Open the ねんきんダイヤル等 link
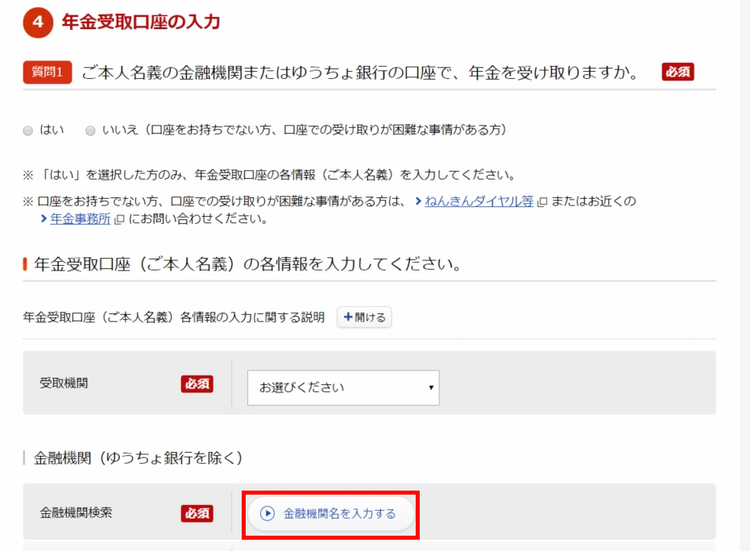The image size is (750, 551). (x=479, y=201)
